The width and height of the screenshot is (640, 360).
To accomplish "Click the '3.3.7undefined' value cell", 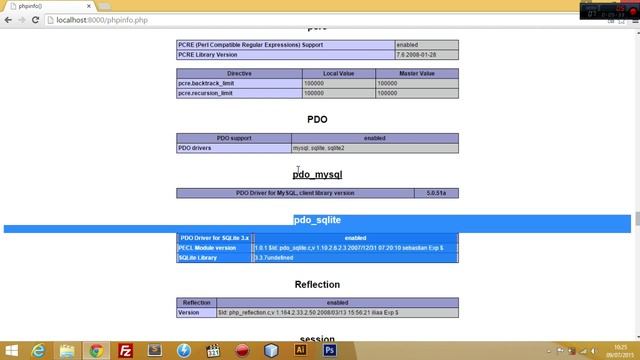I will (x=355, y=258).
